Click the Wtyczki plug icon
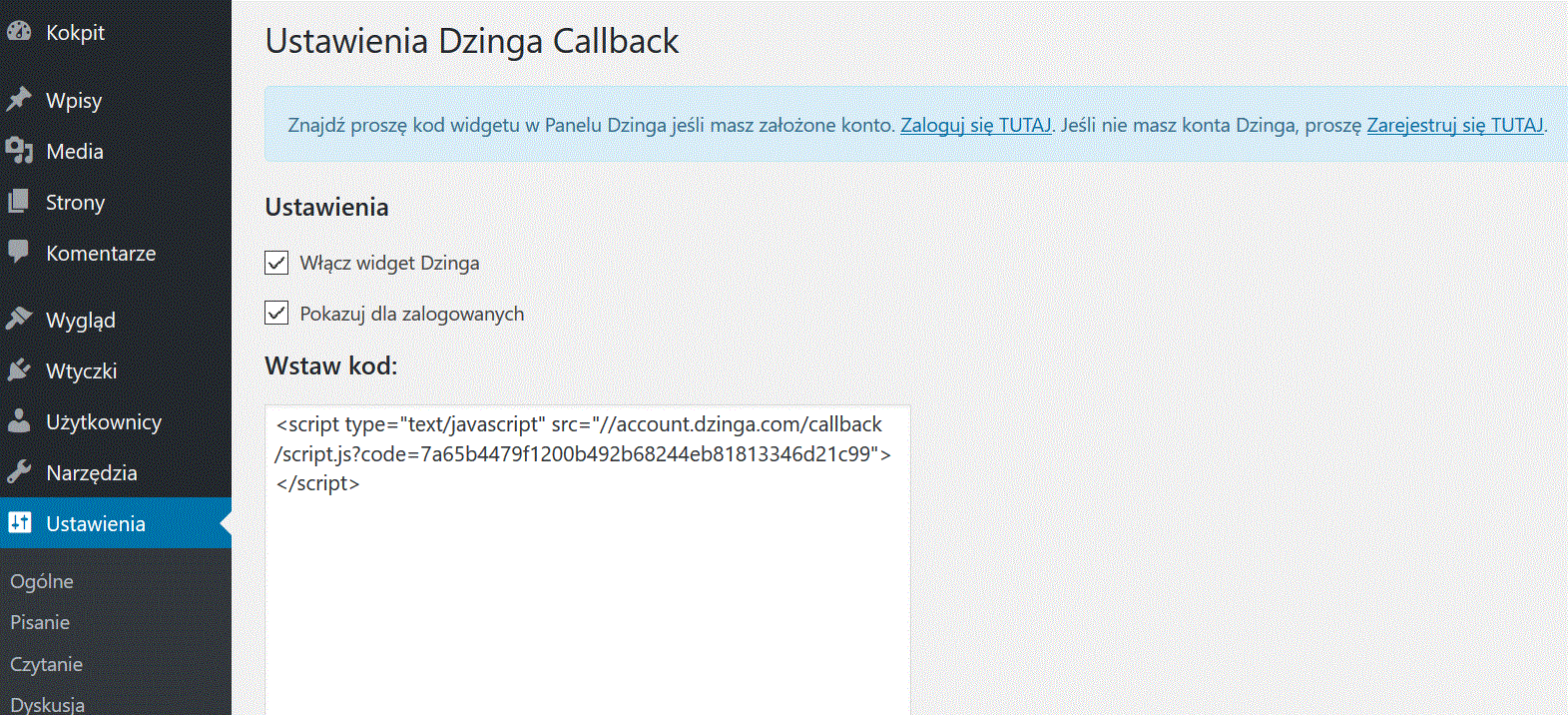 click(x=19, y=370)
